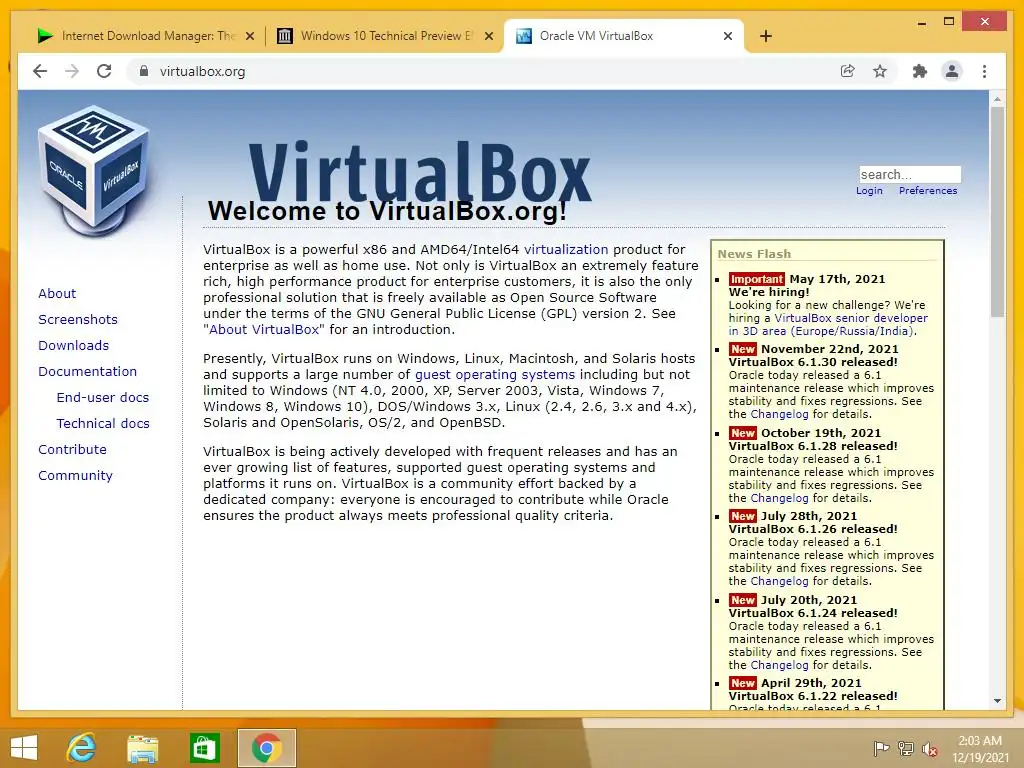Open the Chrome three-dot menu

pos(984,71)
